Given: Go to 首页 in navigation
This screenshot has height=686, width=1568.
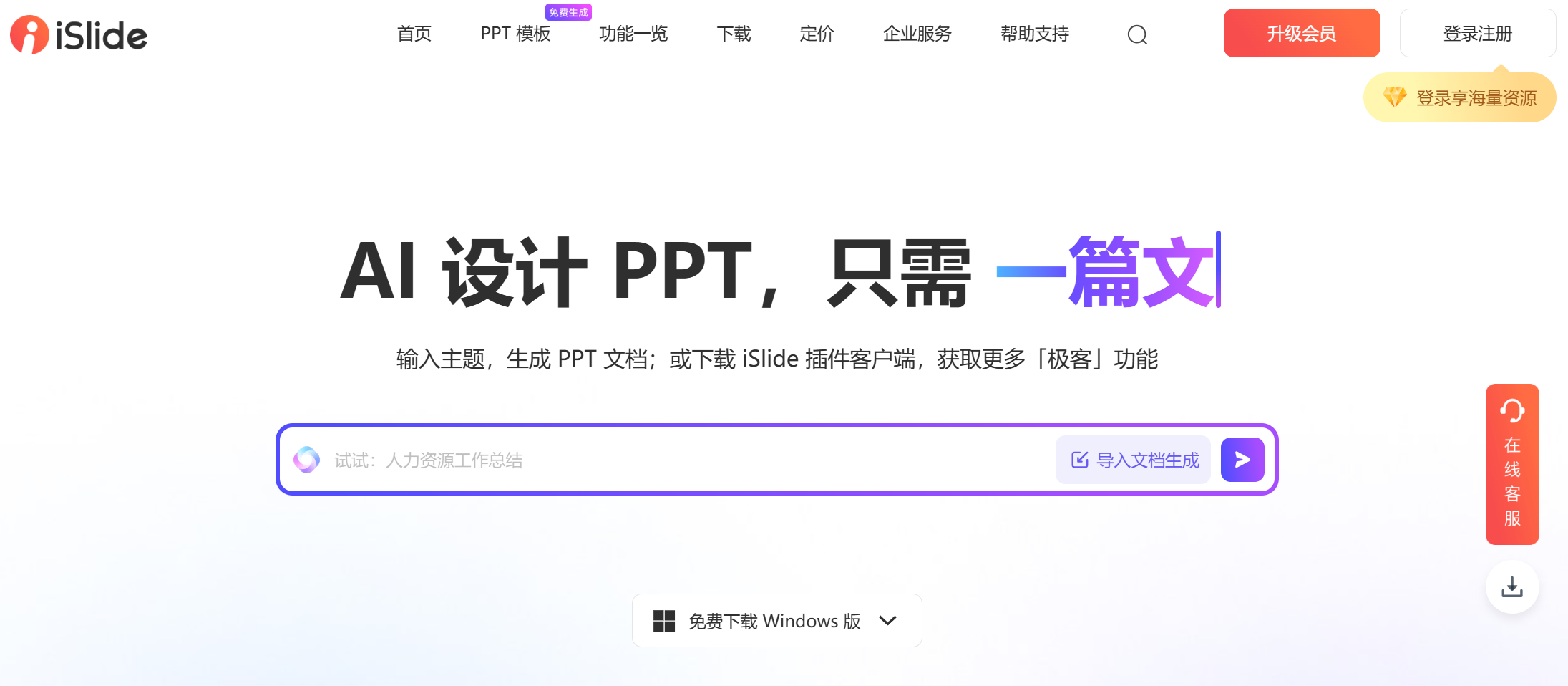Looking at the screenshot, I should click(414, 34).
